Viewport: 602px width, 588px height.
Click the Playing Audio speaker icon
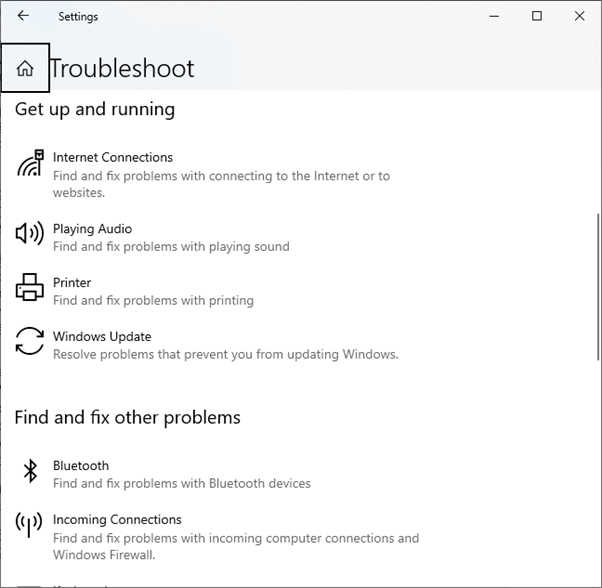pos(30,234)
